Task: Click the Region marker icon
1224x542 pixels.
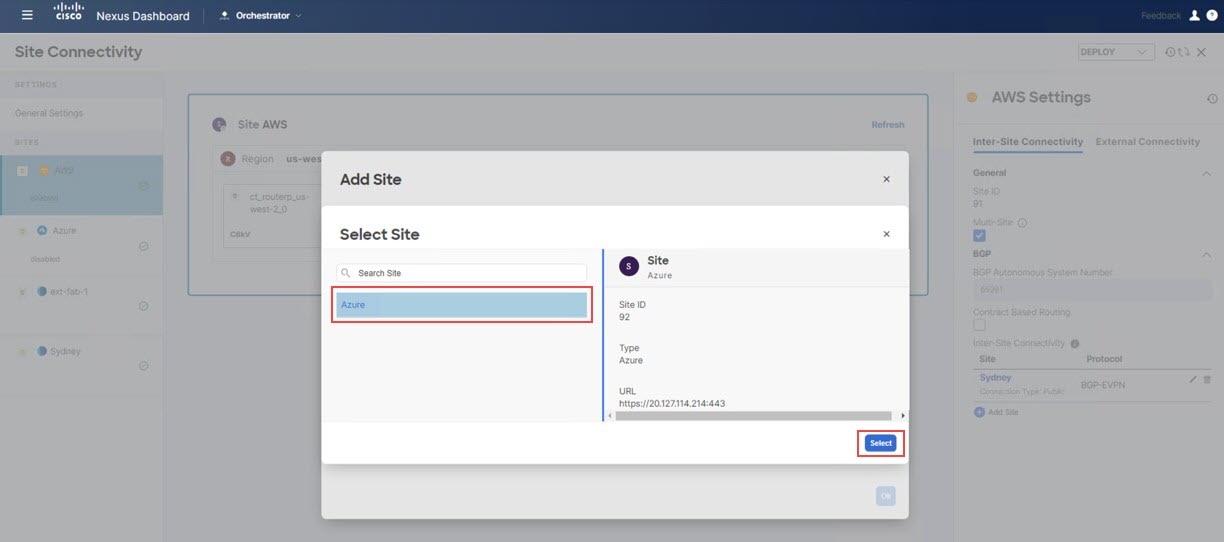Action: point(228,158)
